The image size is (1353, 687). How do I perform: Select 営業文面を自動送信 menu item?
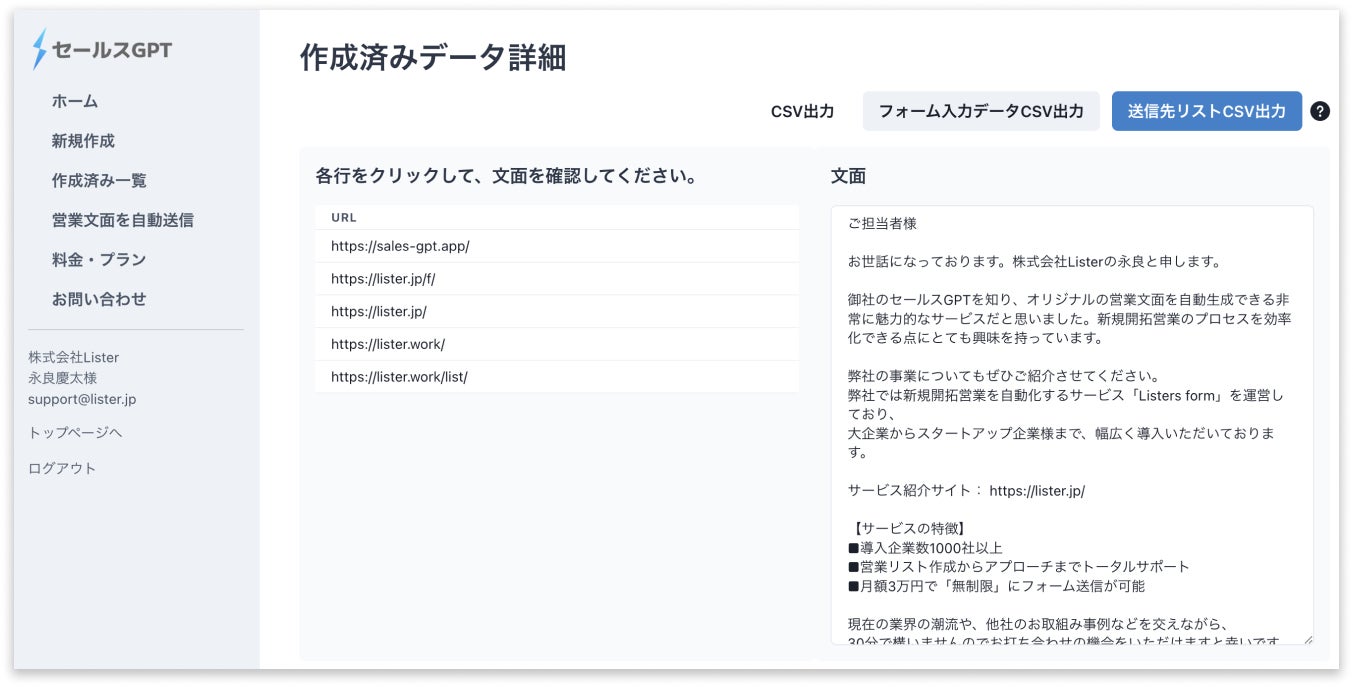coord(123,220)
